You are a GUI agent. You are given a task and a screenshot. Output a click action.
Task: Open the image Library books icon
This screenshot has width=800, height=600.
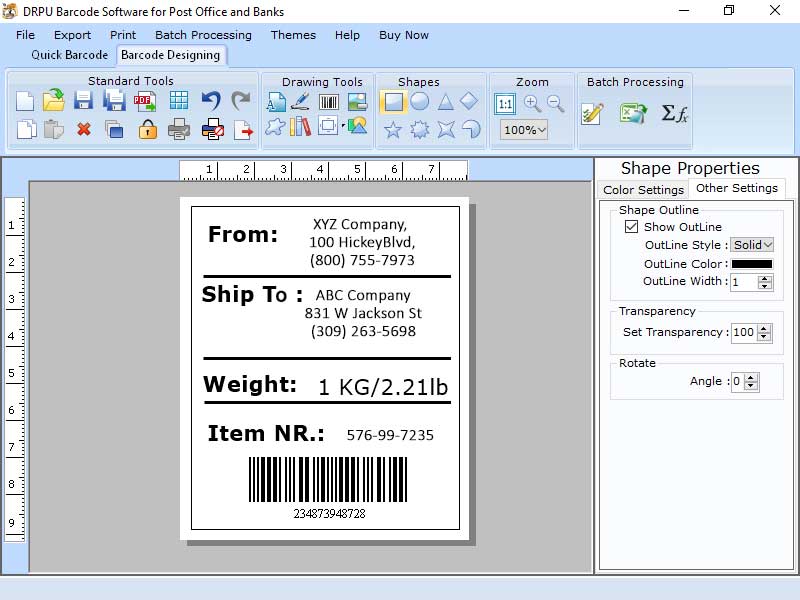click(300, 127)
